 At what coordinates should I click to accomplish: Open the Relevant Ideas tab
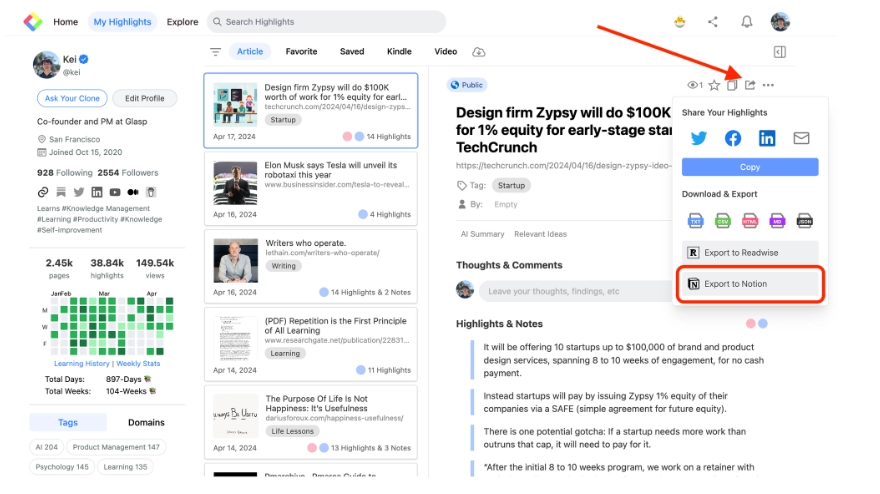tap(540, 234)
